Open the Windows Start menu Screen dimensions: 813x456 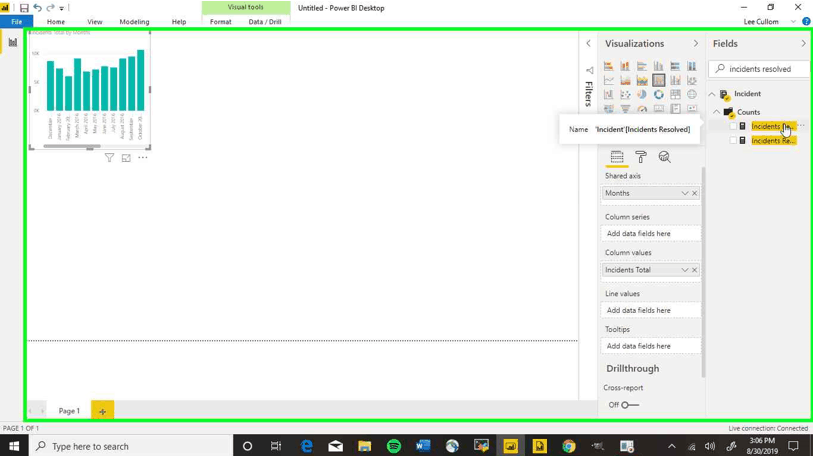pos(14,446)
